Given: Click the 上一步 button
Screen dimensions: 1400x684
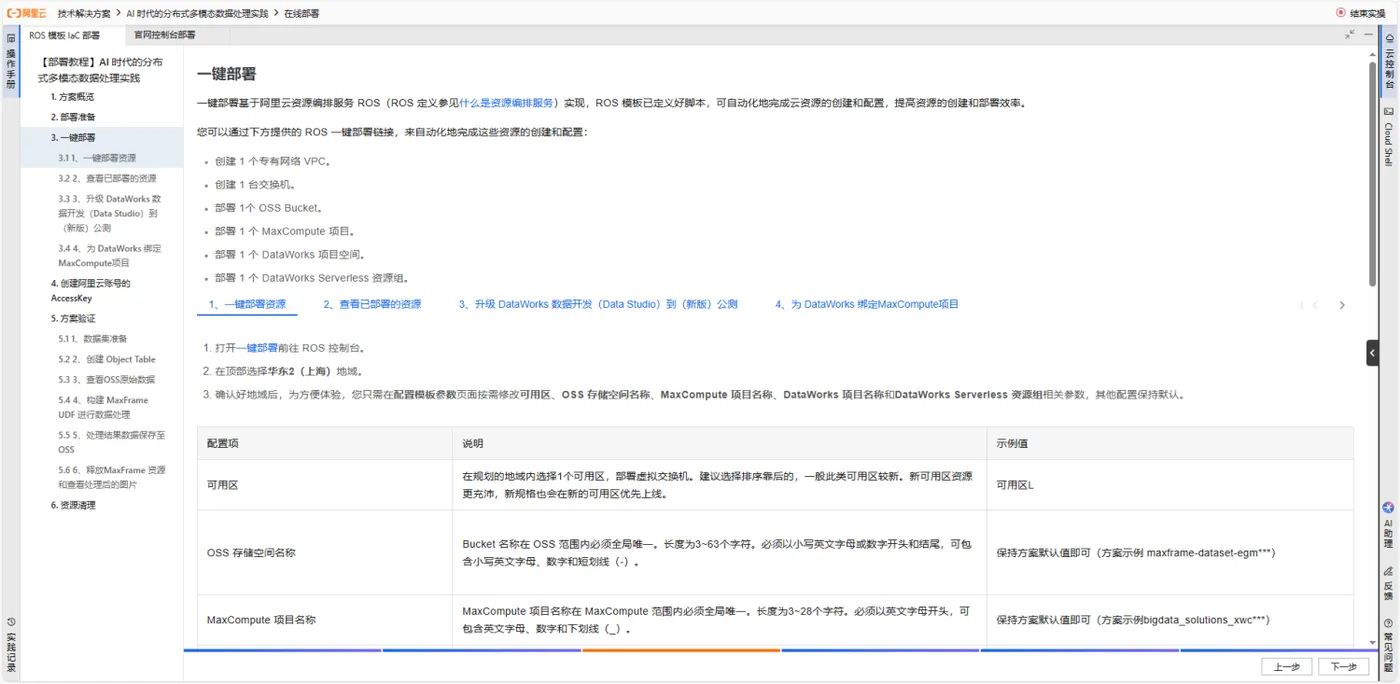Looking at the screenshot, I should (1287, 667).
